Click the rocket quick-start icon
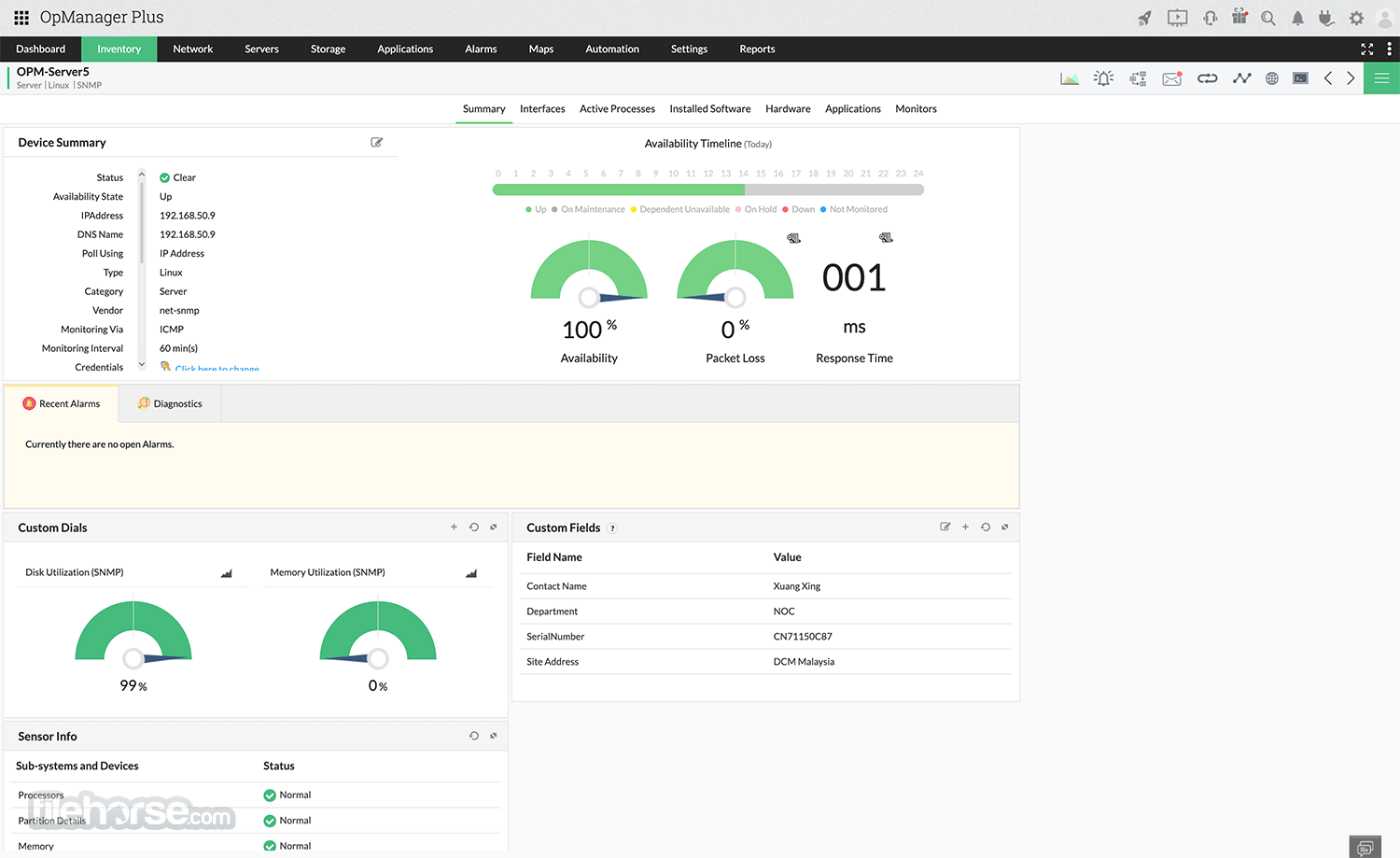 click(x=1144, y=18)
